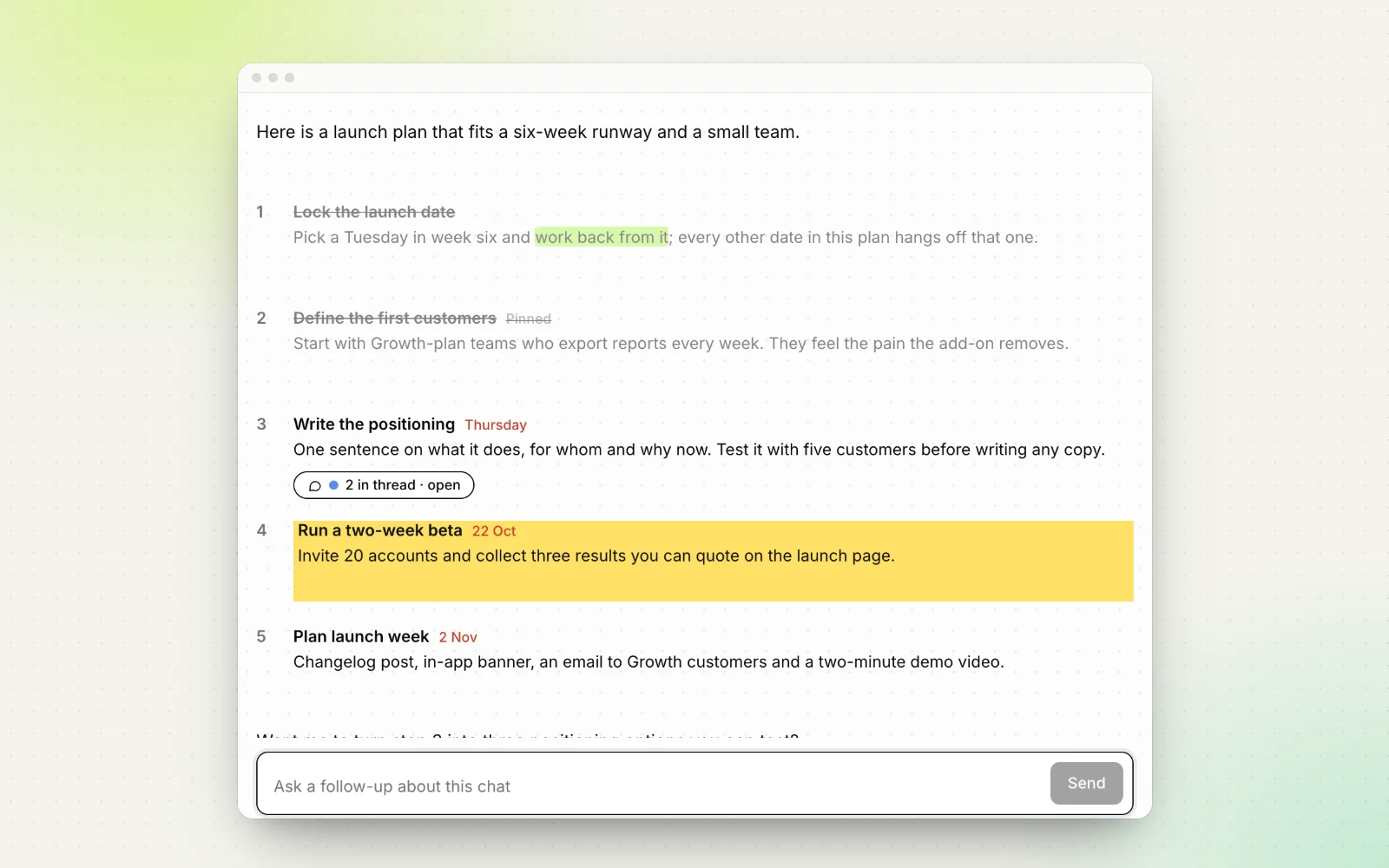
Task: Open the "2 in thread · open" pill
Action: pyautogui.click(x=384, y=485)
